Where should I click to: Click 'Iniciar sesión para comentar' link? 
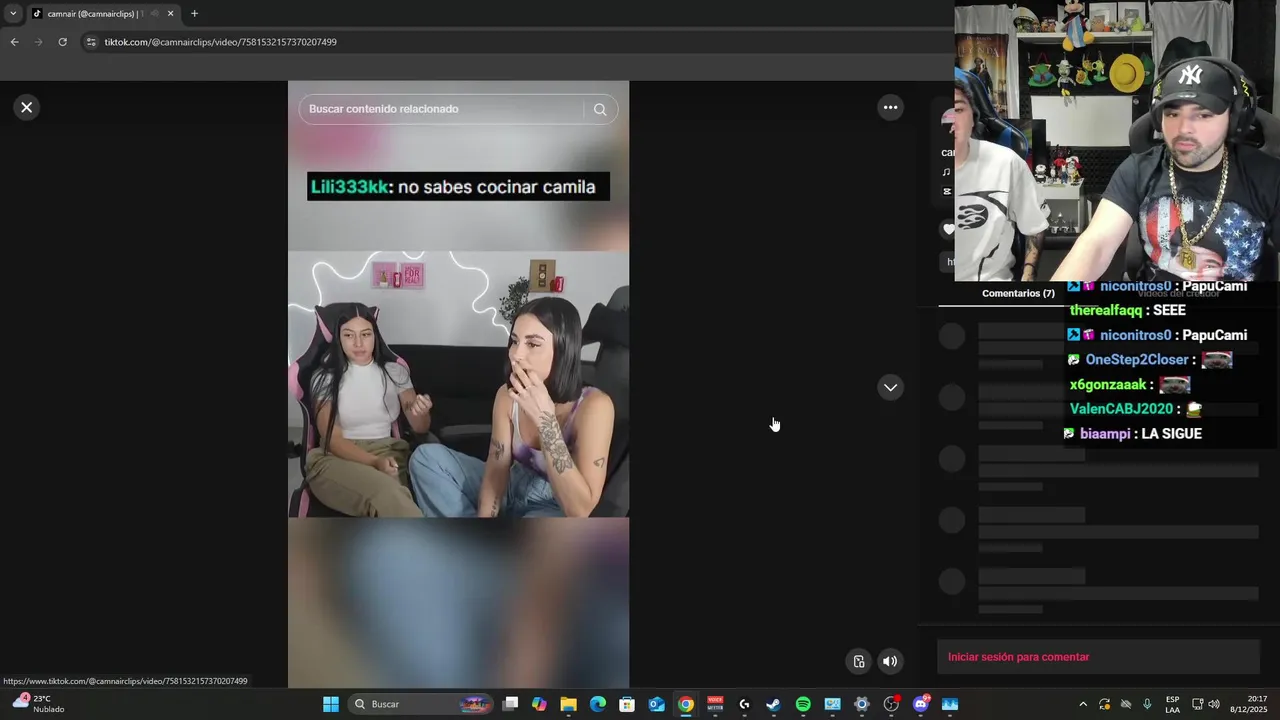coord(1018,657)
